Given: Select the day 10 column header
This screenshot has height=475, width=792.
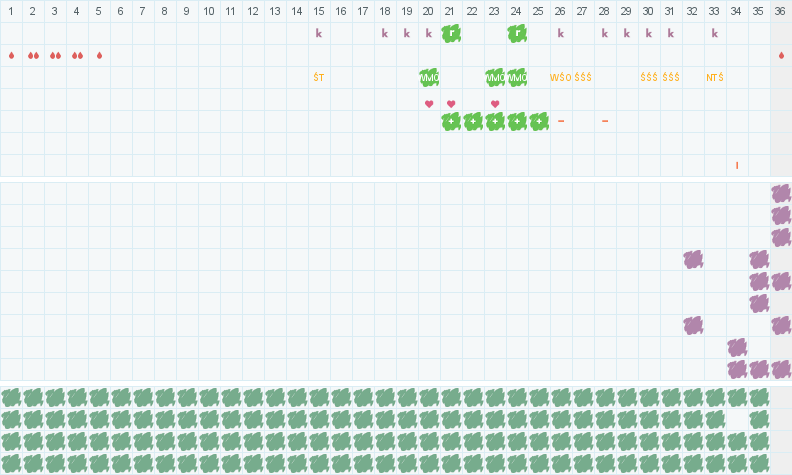Looking at the screenshot, I should [209, 10].
